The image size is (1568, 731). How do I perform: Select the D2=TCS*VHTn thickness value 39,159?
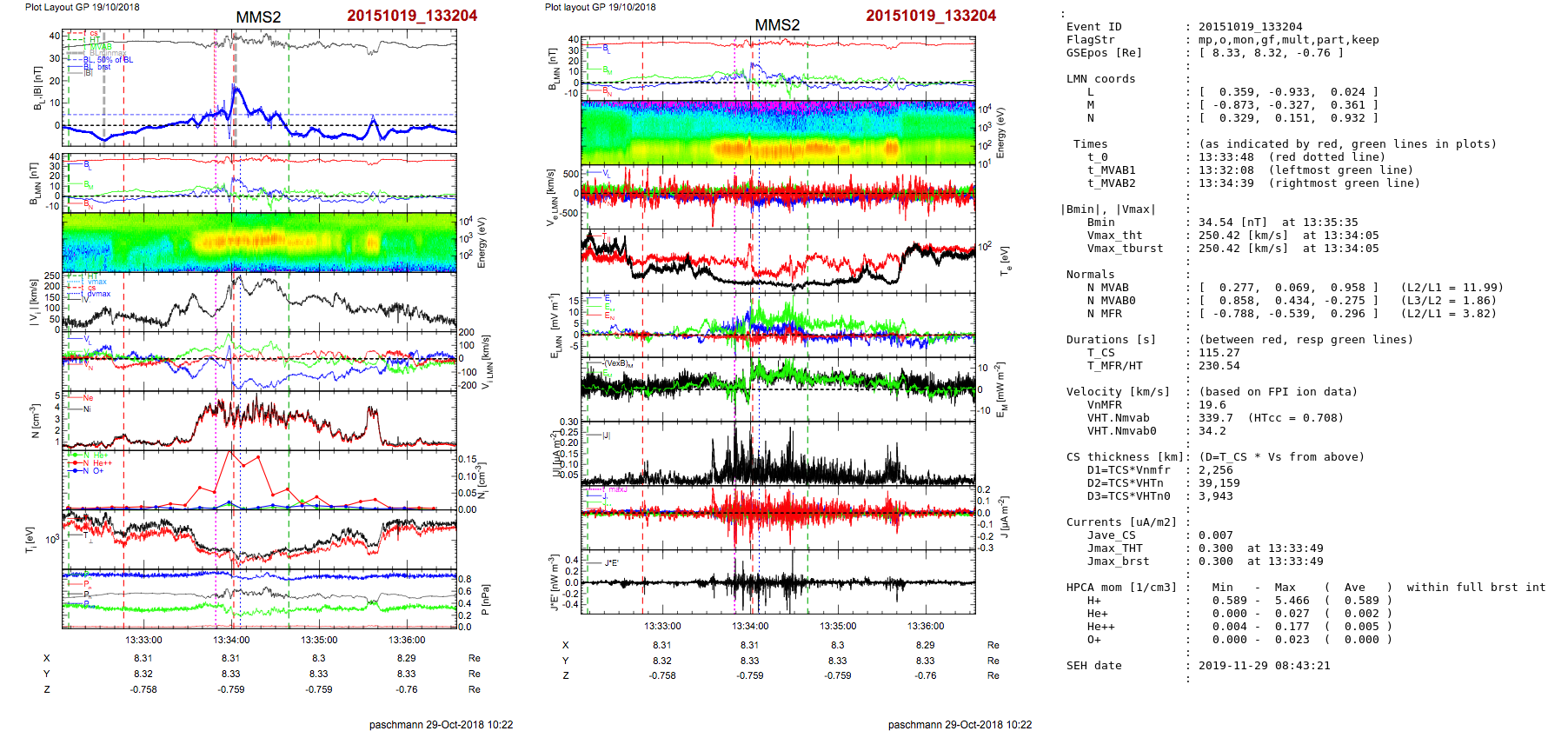(x=1219, y=483)
